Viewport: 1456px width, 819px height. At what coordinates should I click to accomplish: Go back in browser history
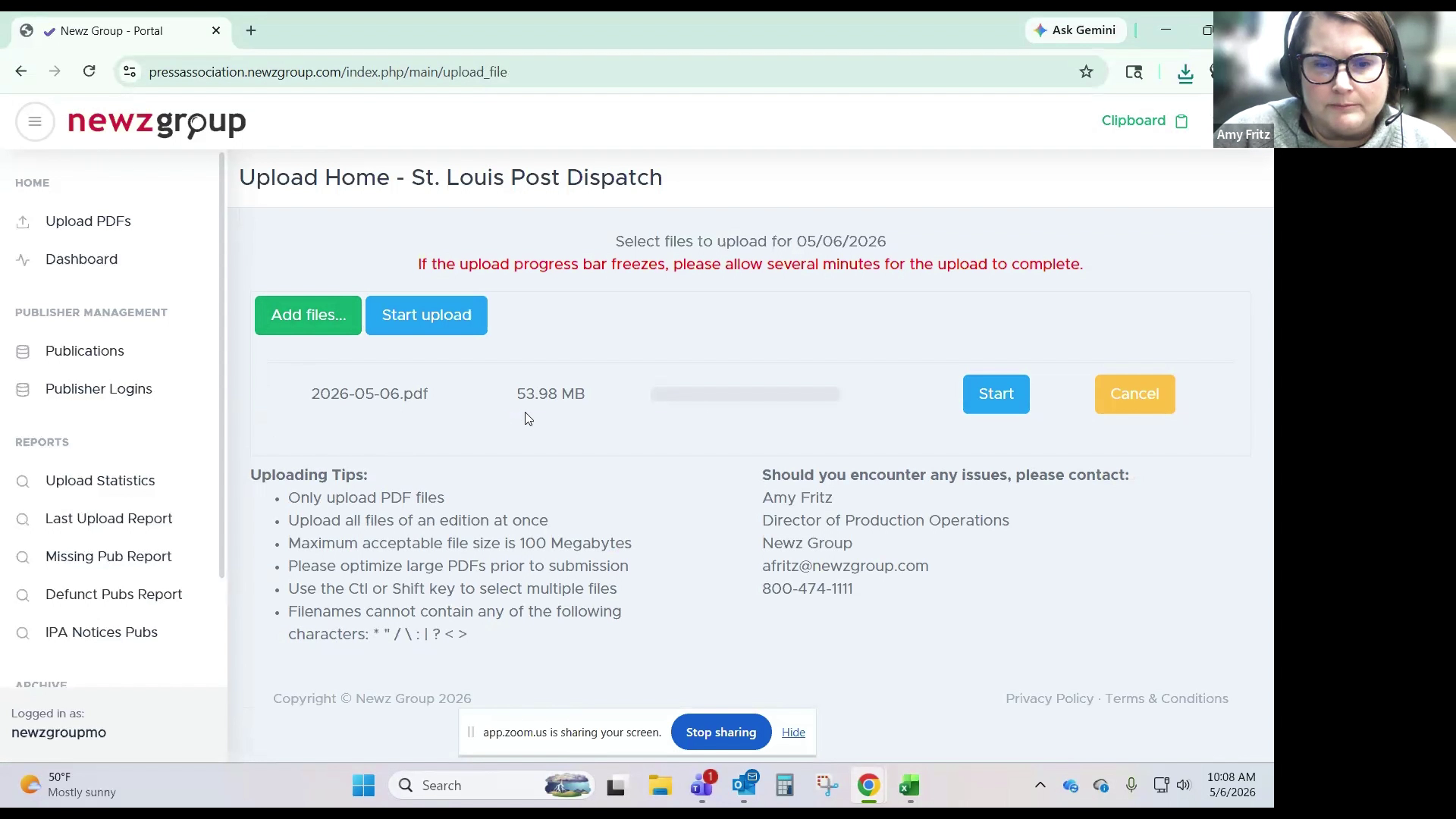[21, 71]
